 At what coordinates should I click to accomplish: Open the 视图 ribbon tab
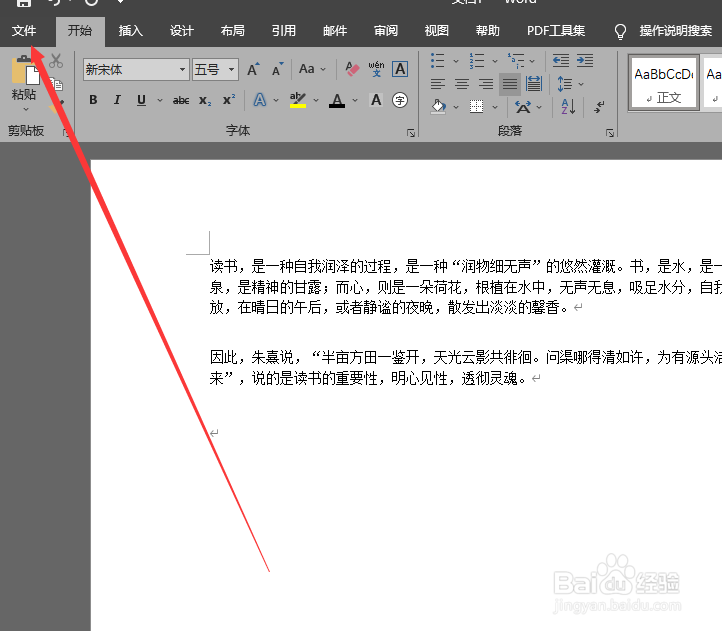[437, 31]
